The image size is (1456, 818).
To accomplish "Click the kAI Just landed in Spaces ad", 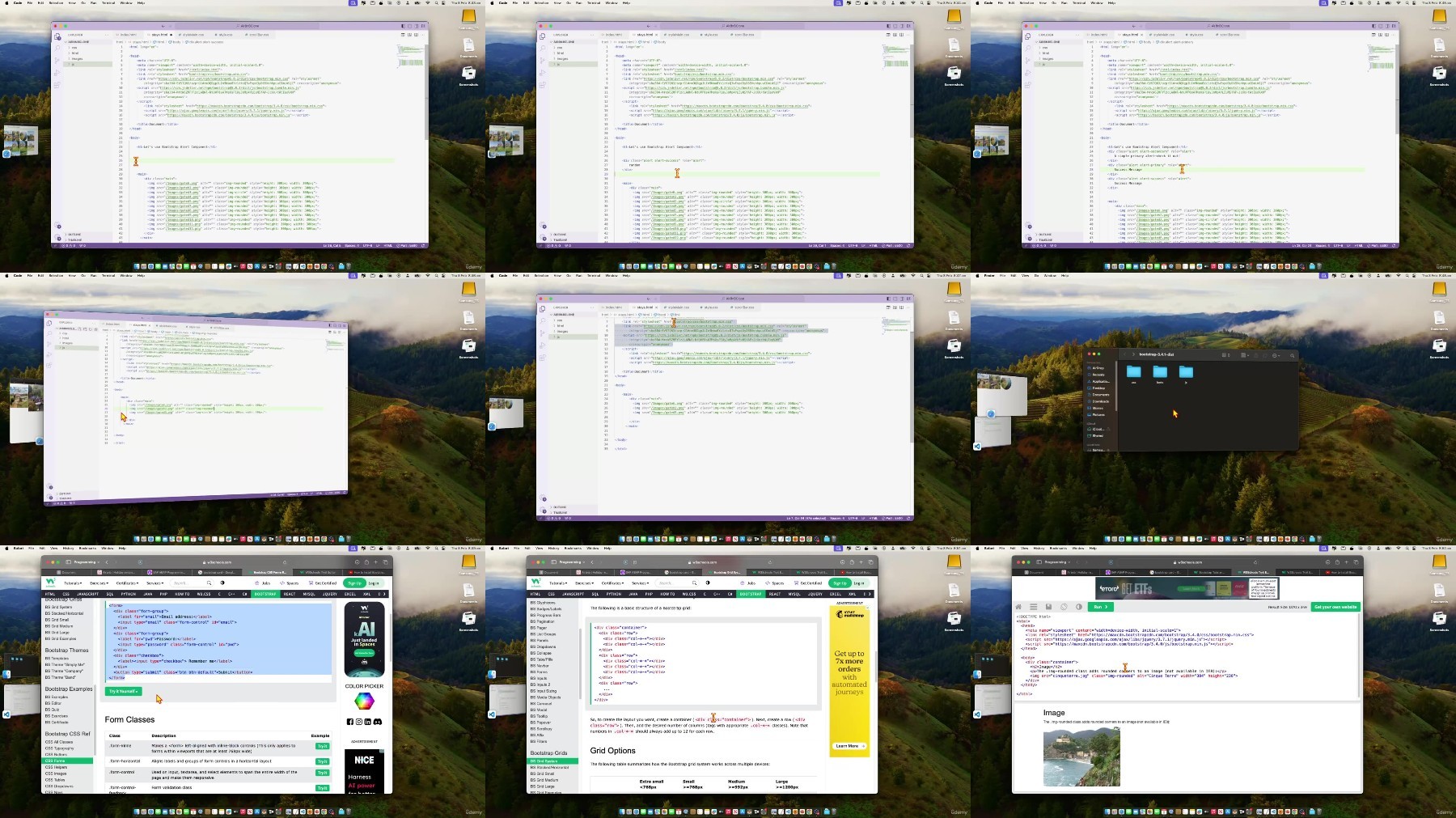I will tap(364, 639).
